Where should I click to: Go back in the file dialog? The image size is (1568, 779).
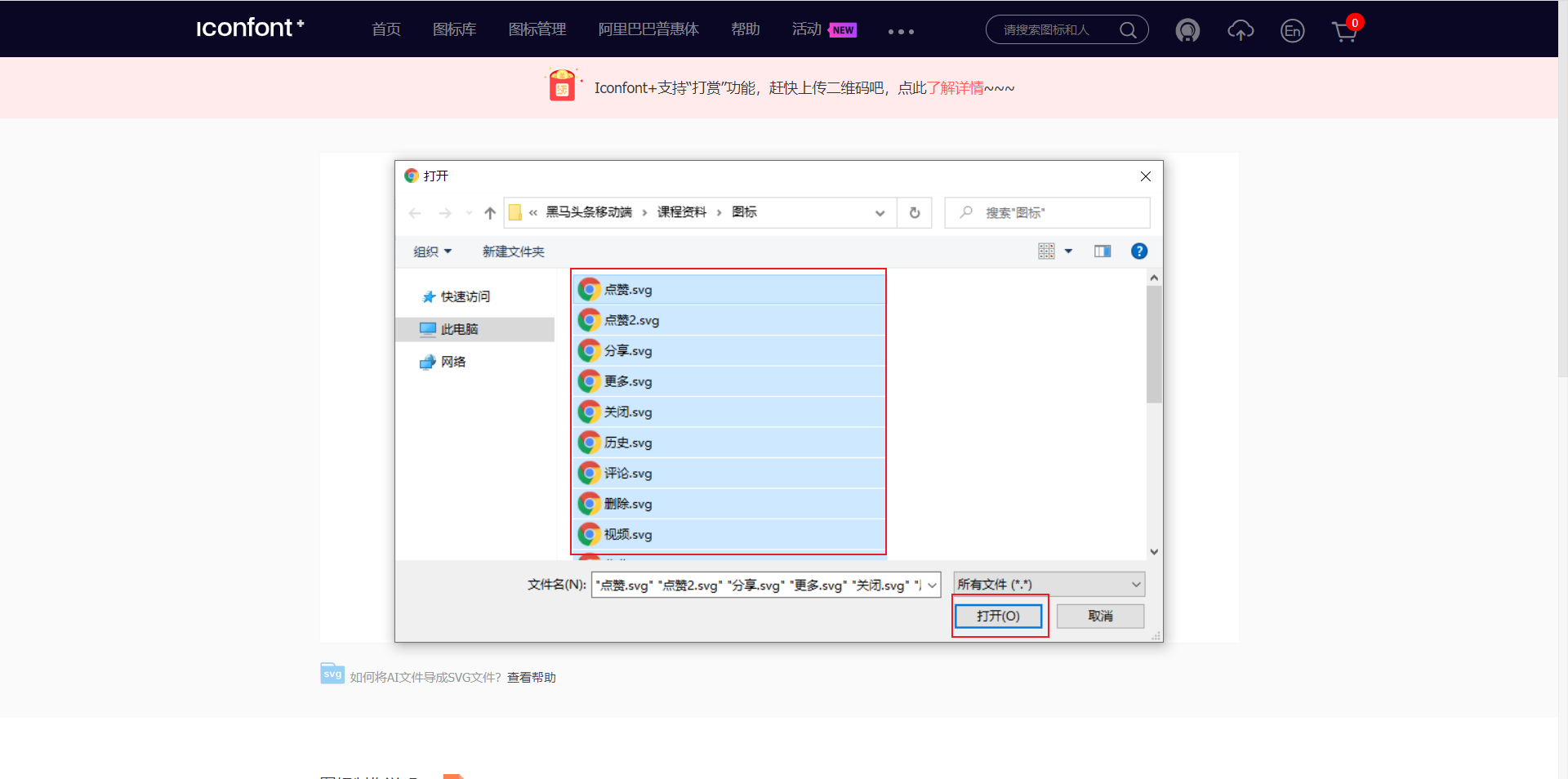coord(415,213)
